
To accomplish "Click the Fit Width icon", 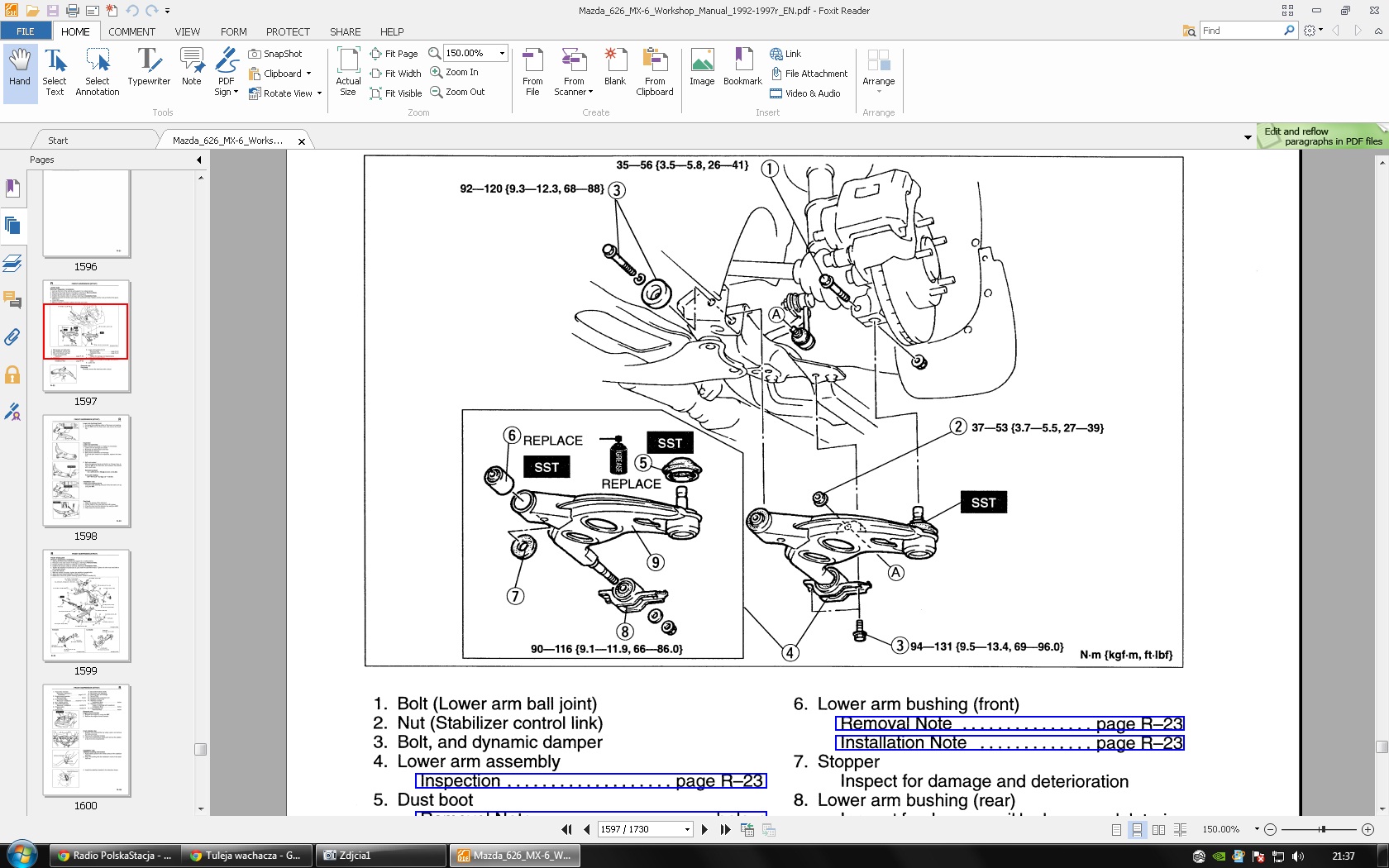I will (x=376, y=74).
